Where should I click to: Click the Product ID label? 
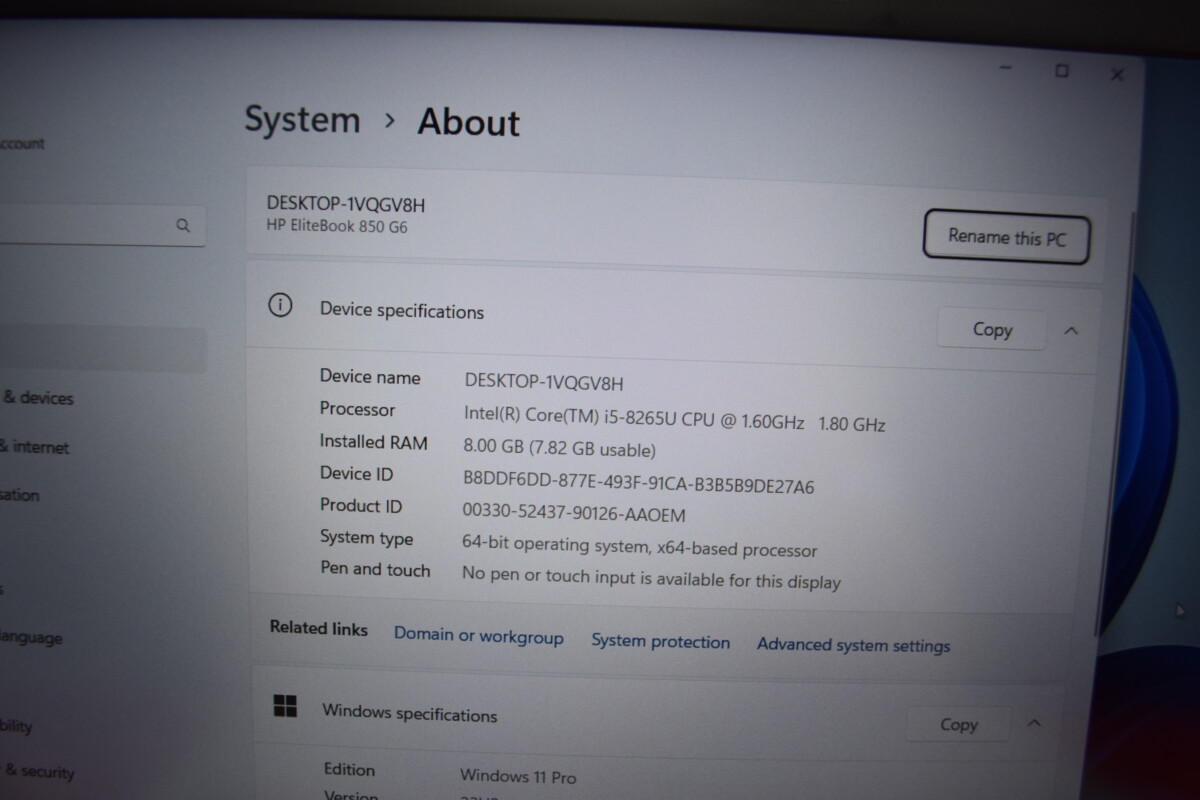361,505
